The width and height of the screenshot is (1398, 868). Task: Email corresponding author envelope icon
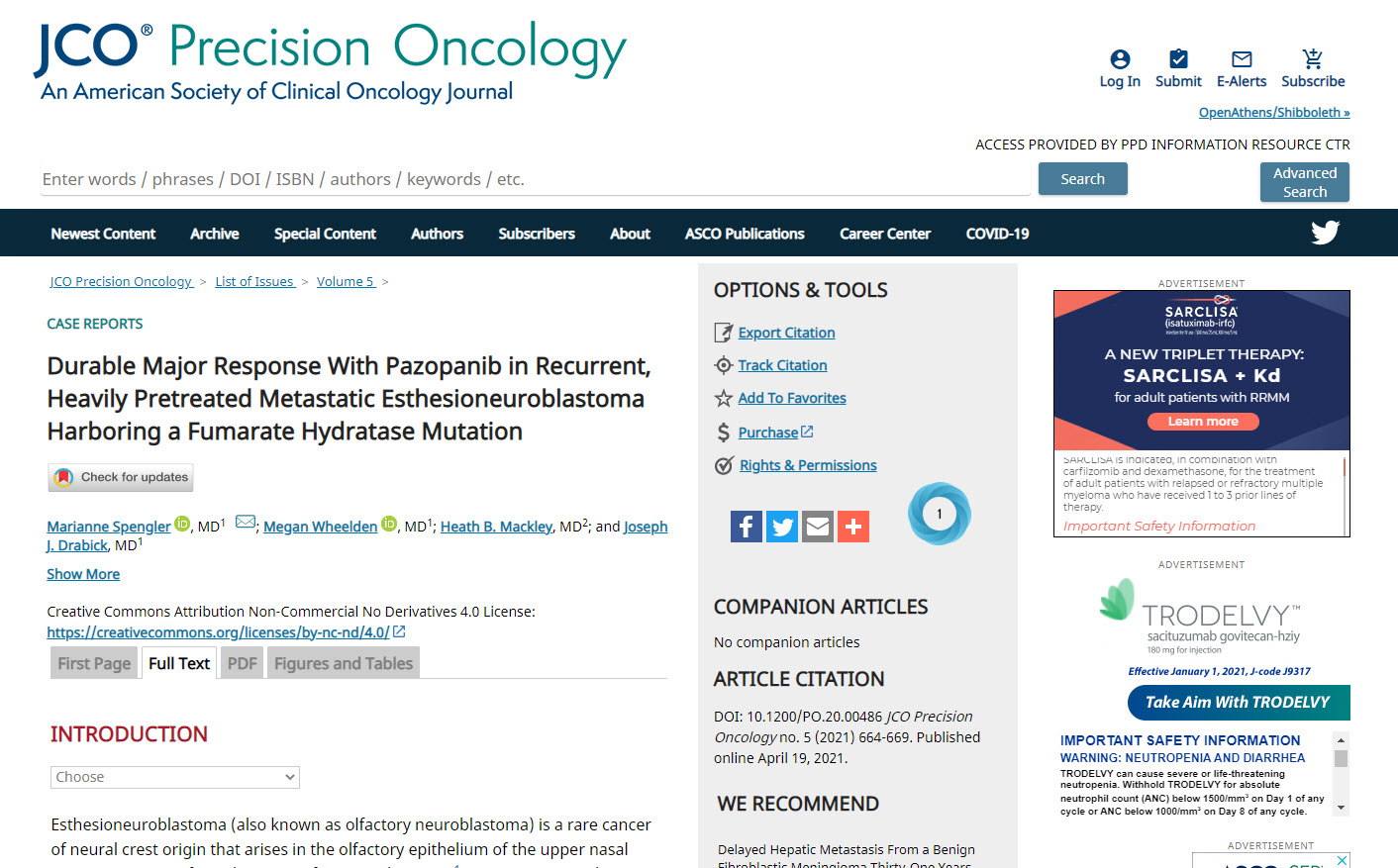point(246,523)
